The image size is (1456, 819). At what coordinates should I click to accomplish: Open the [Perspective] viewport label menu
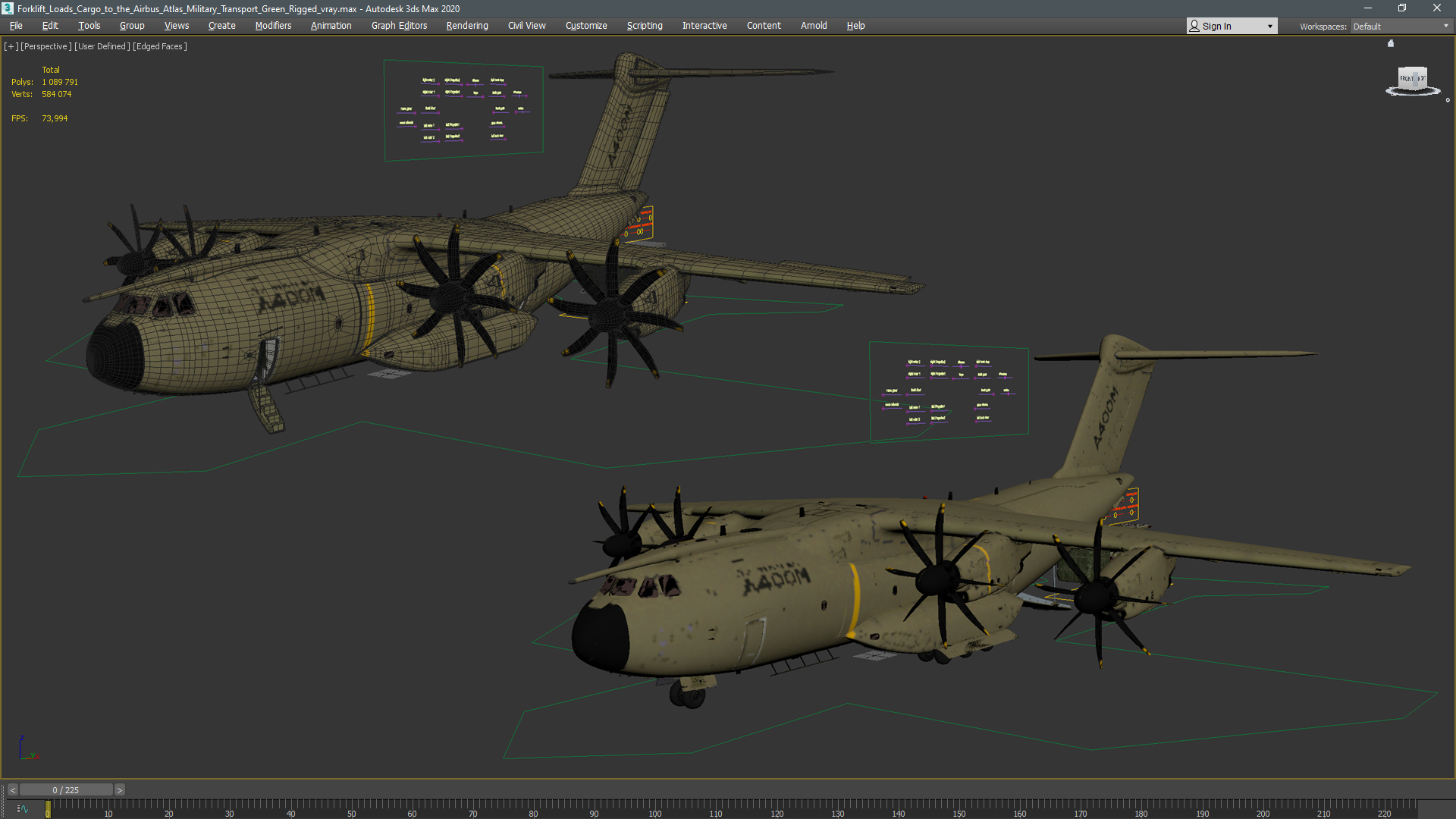(46, 46)
